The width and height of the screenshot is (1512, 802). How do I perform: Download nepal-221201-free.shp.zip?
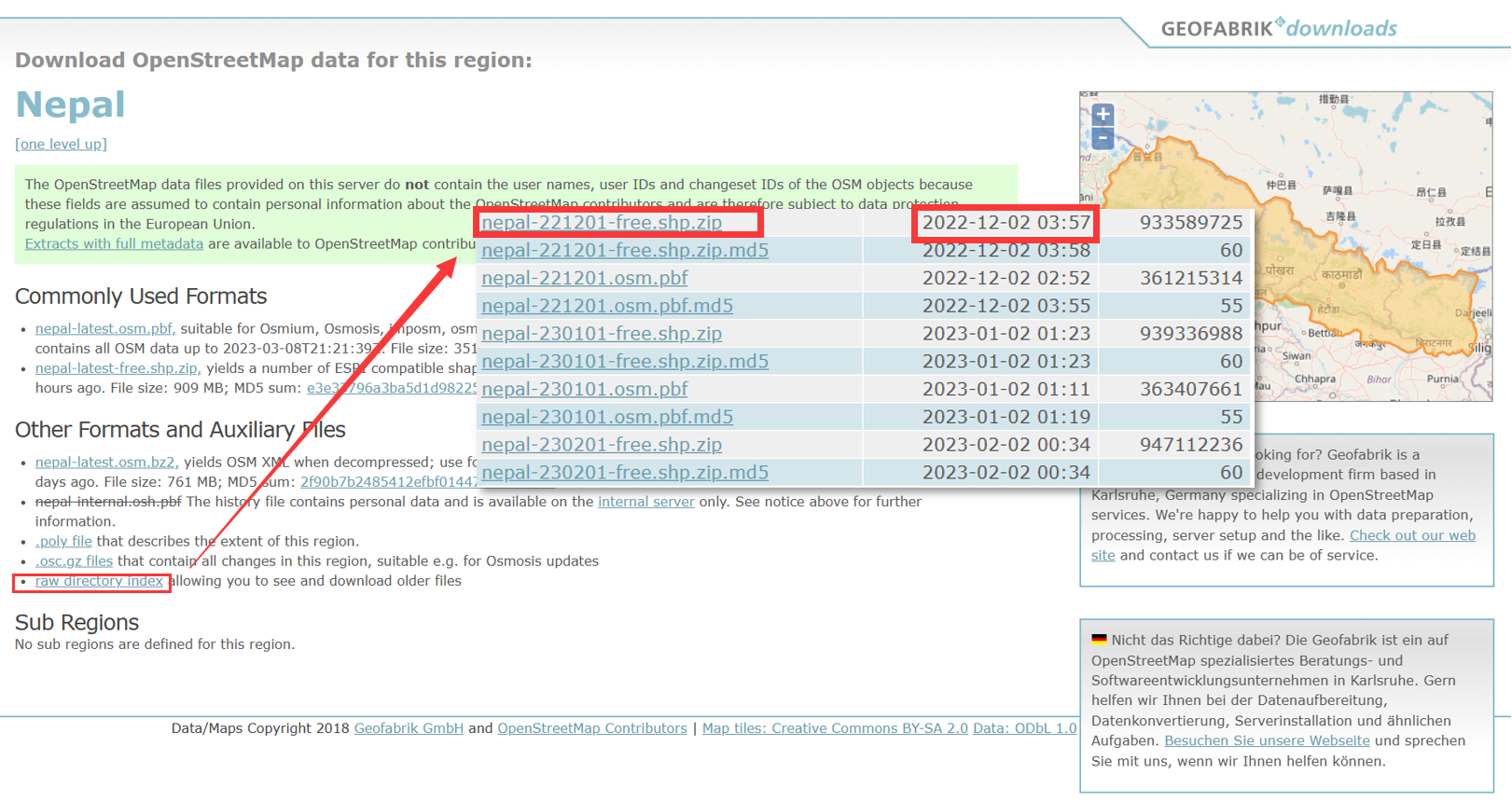click(x=602, y=222)
